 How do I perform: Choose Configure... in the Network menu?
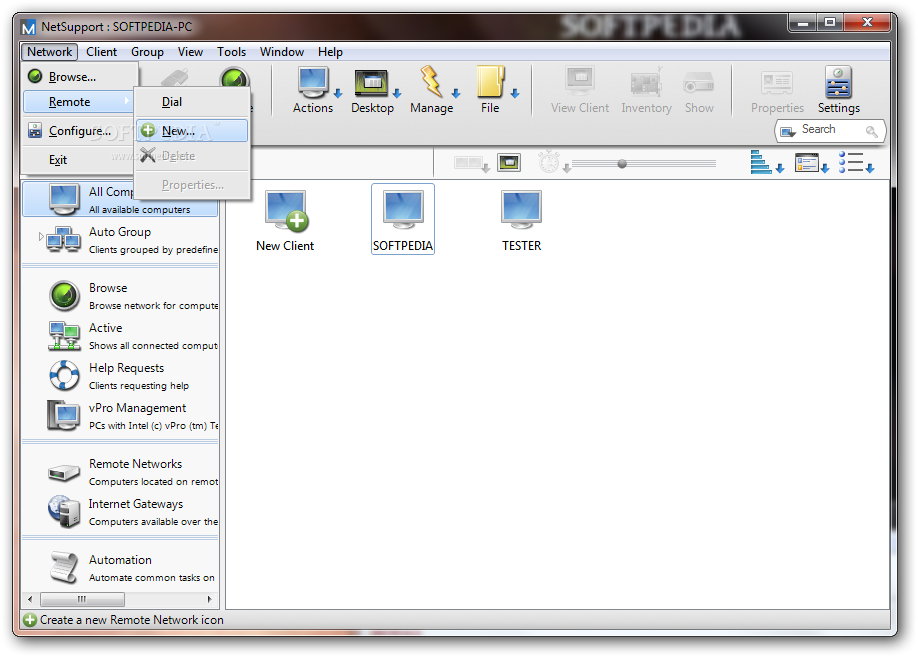[x=80, y=131]
